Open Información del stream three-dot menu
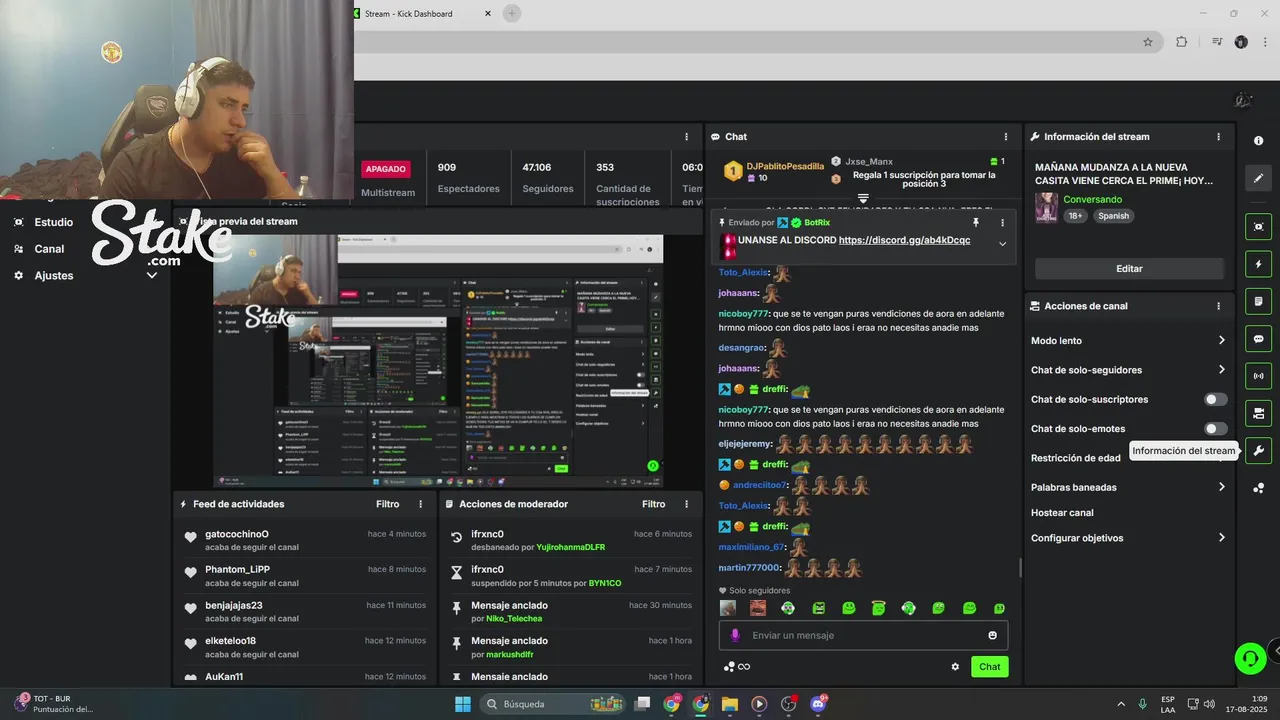 1218,137
